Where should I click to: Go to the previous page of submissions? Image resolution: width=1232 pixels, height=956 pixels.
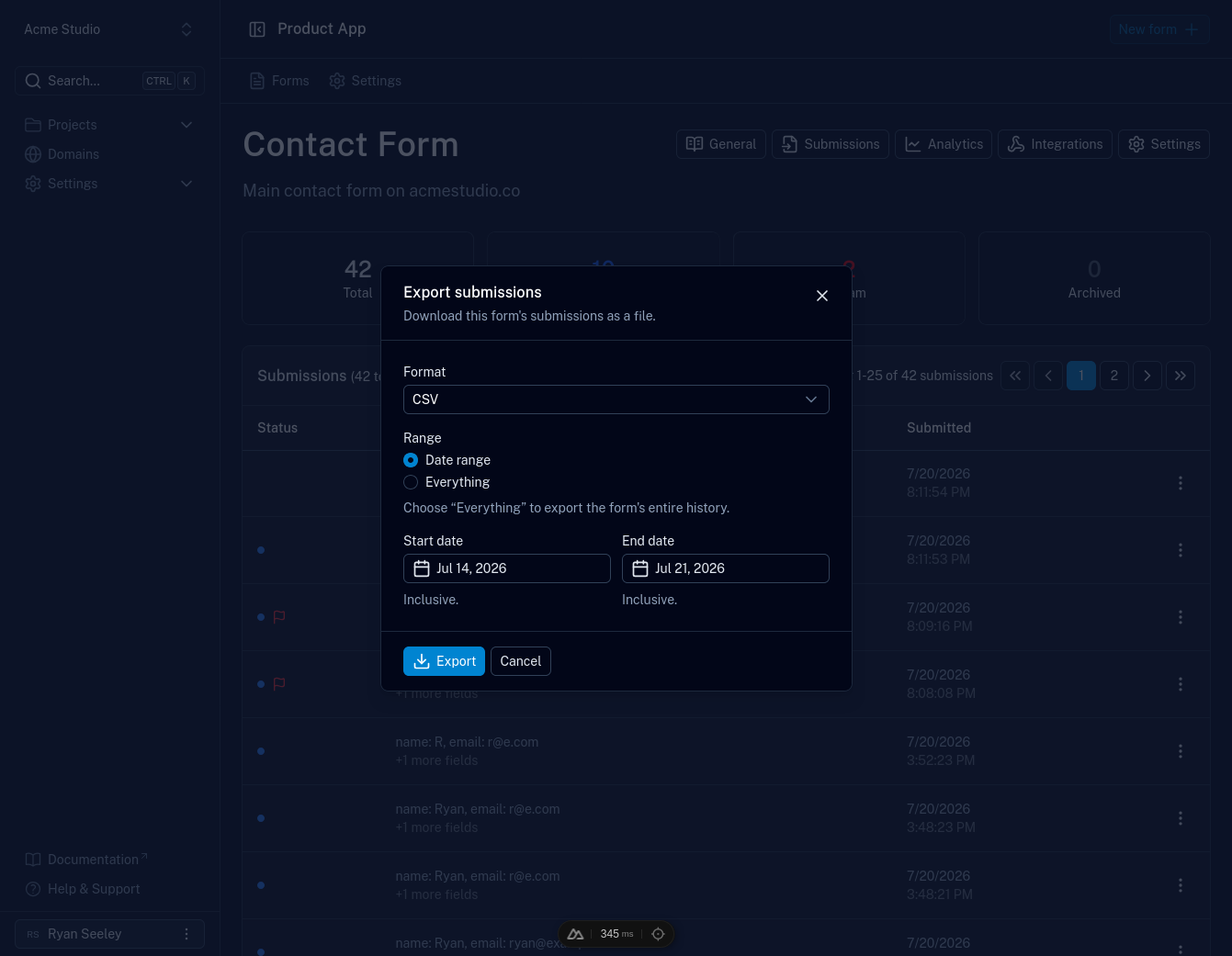[1048, 376]
